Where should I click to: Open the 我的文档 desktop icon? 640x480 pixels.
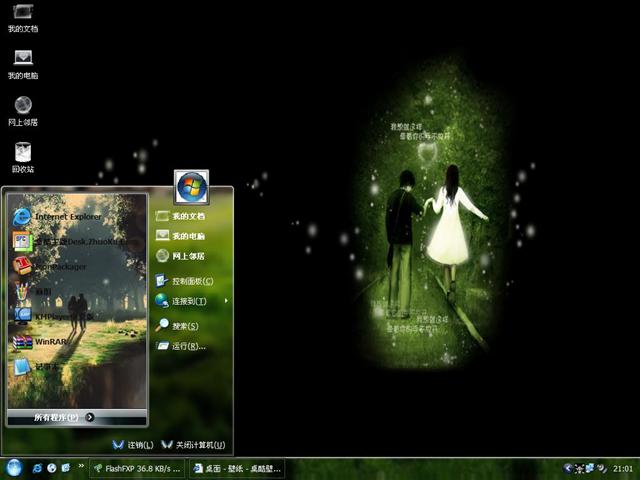(x=23, y=18)
